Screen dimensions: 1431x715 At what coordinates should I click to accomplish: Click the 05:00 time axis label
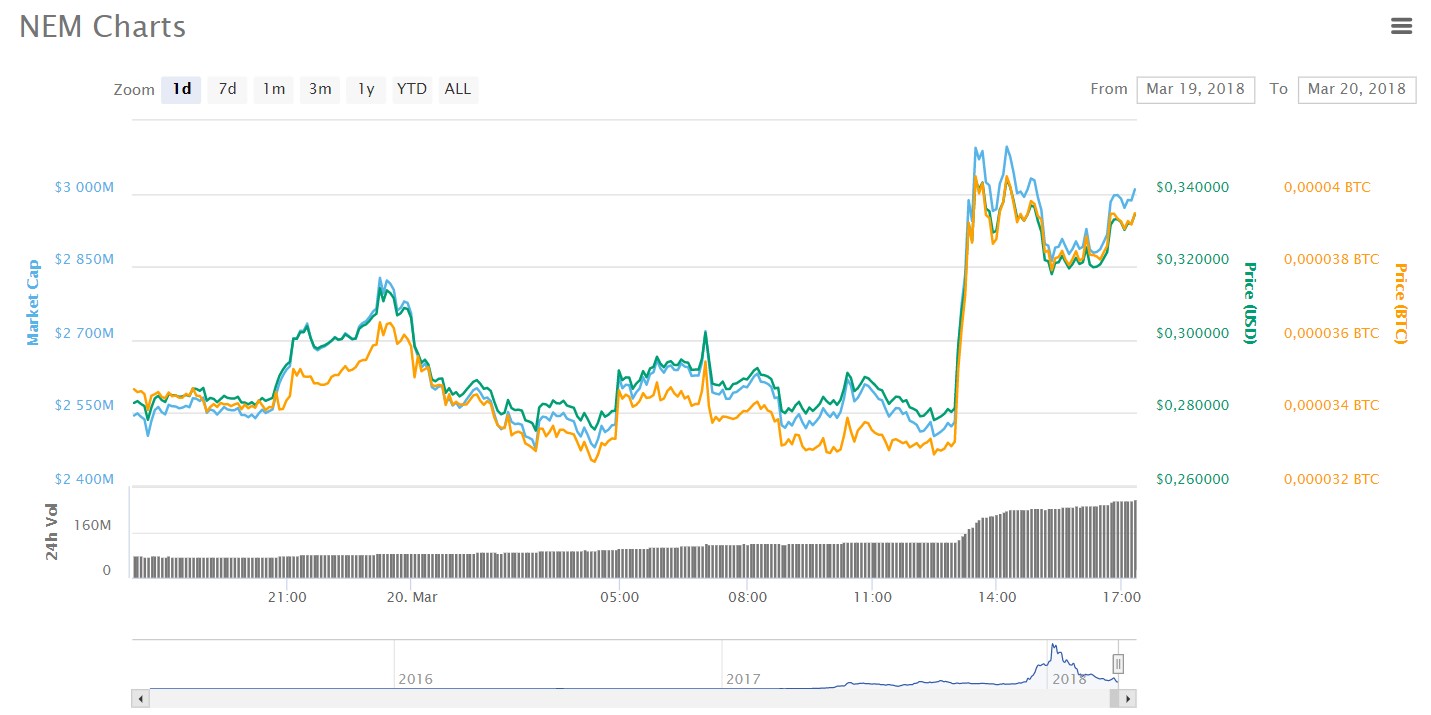pos(620,597)
